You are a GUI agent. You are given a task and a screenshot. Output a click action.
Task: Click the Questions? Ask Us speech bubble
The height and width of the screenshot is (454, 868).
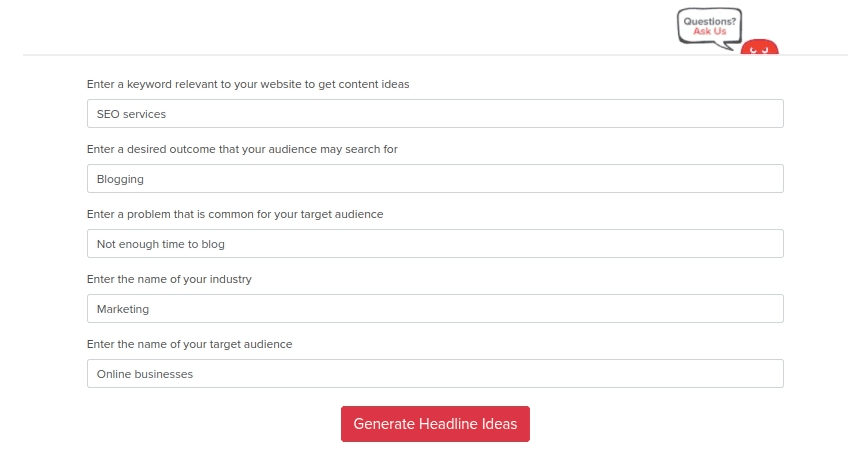coord(710,26)
